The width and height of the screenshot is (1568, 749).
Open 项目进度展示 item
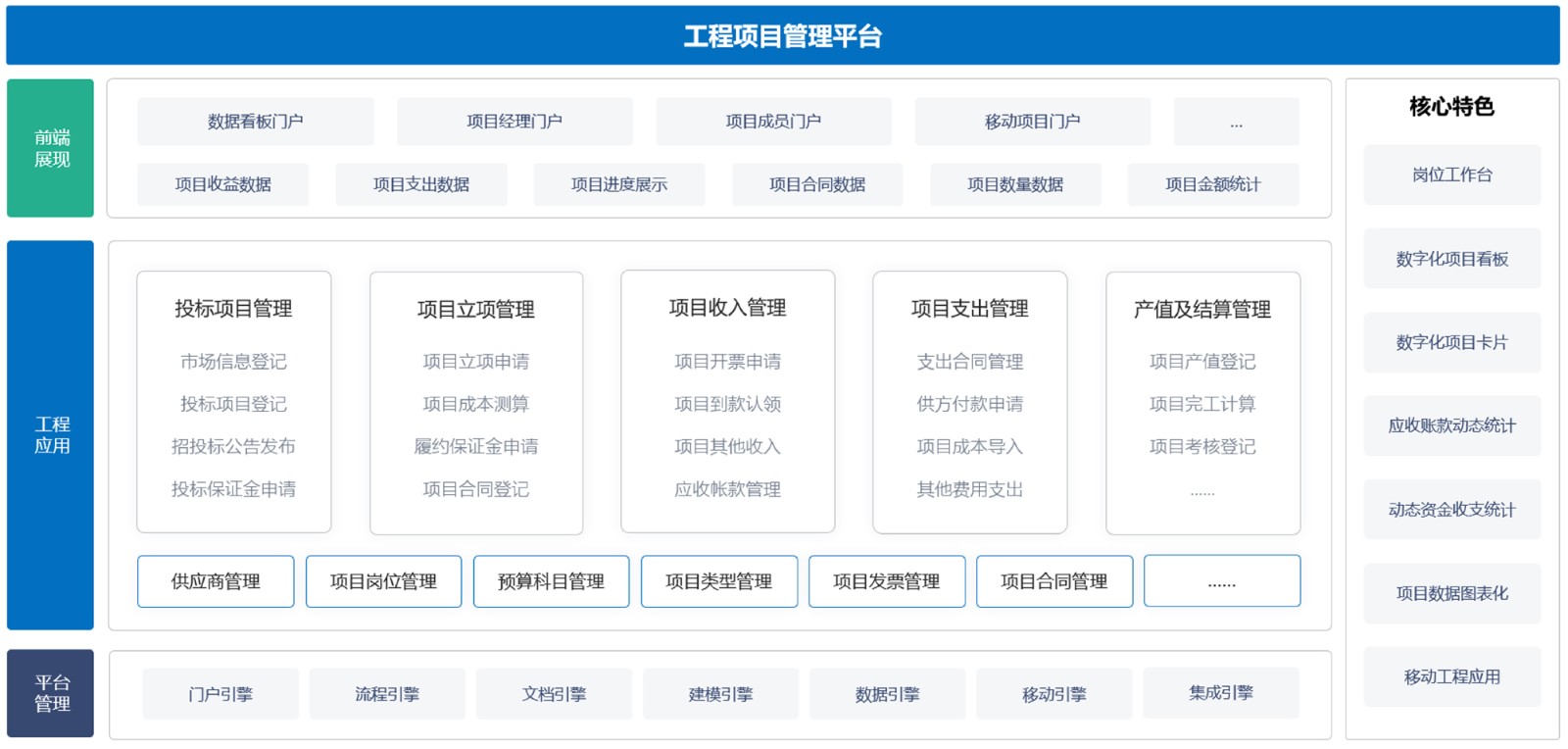(619, 184)
